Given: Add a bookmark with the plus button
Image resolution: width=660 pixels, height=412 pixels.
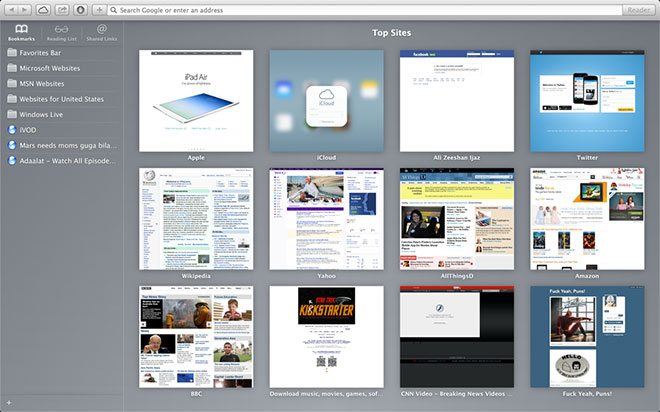Looking at the screenshot, I should [x=99, y=10].
